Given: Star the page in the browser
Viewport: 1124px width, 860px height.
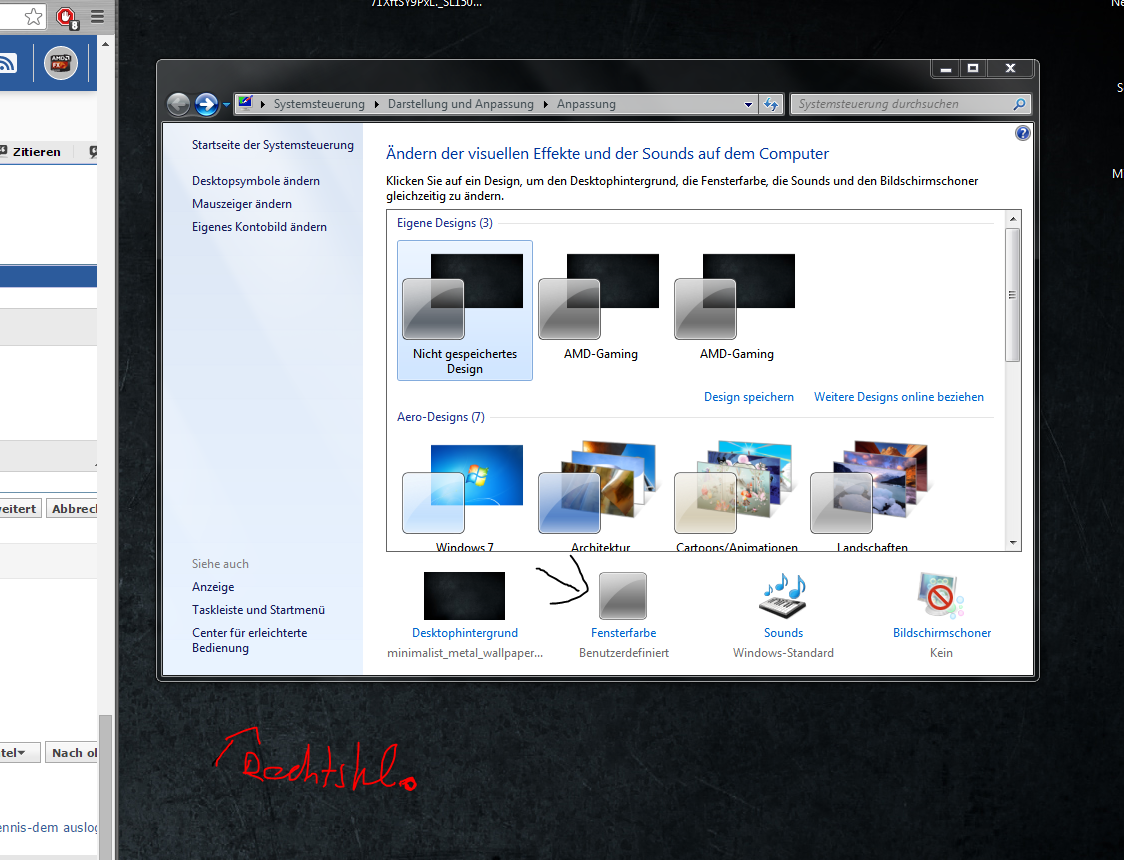Looking at the screenshot, I should [x=33, y=16].
